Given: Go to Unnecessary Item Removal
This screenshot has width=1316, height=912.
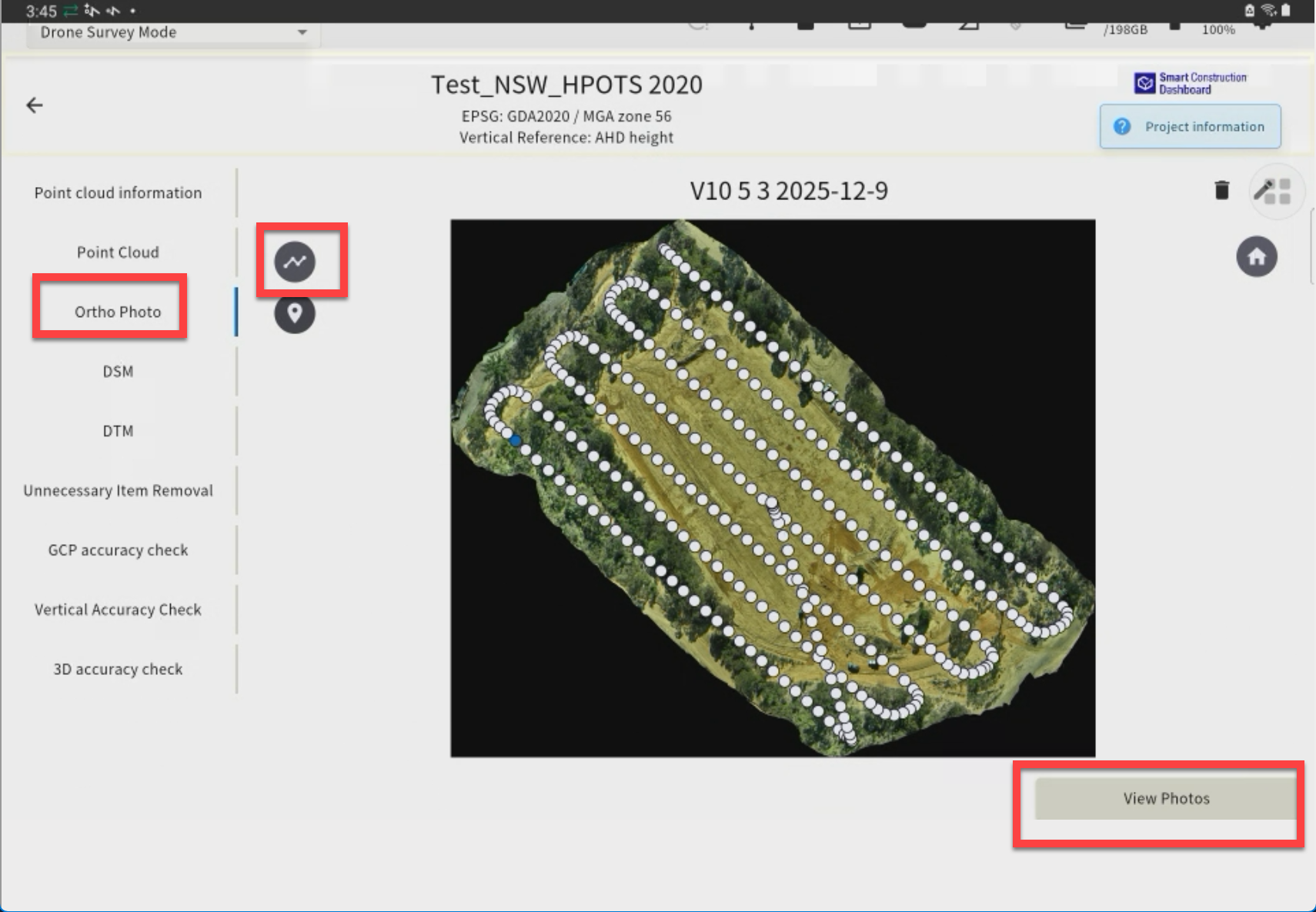Looking at the screenshot, I should click(x=118, y=490).
